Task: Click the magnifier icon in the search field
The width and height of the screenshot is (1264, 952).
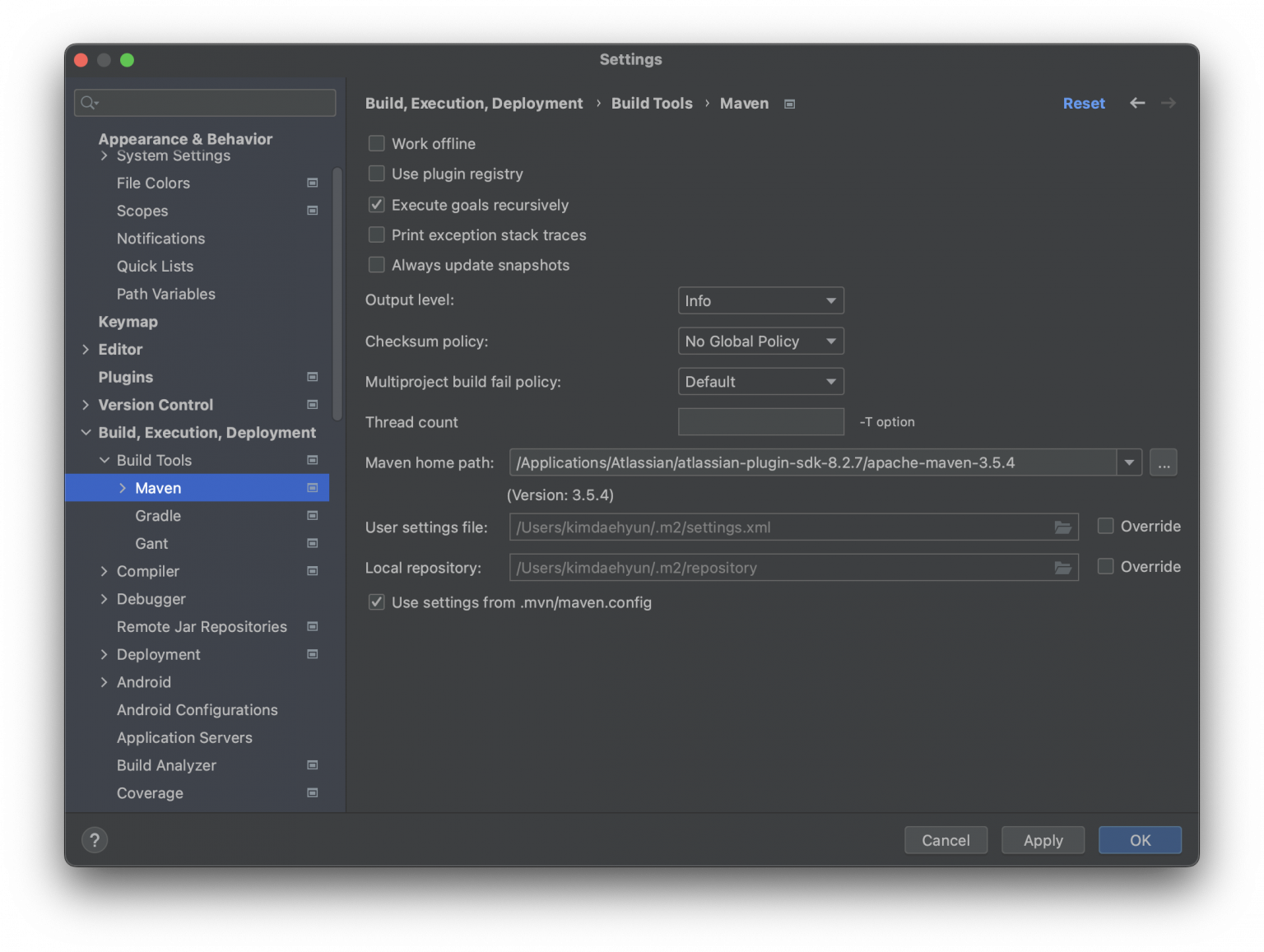Action: 87,102
